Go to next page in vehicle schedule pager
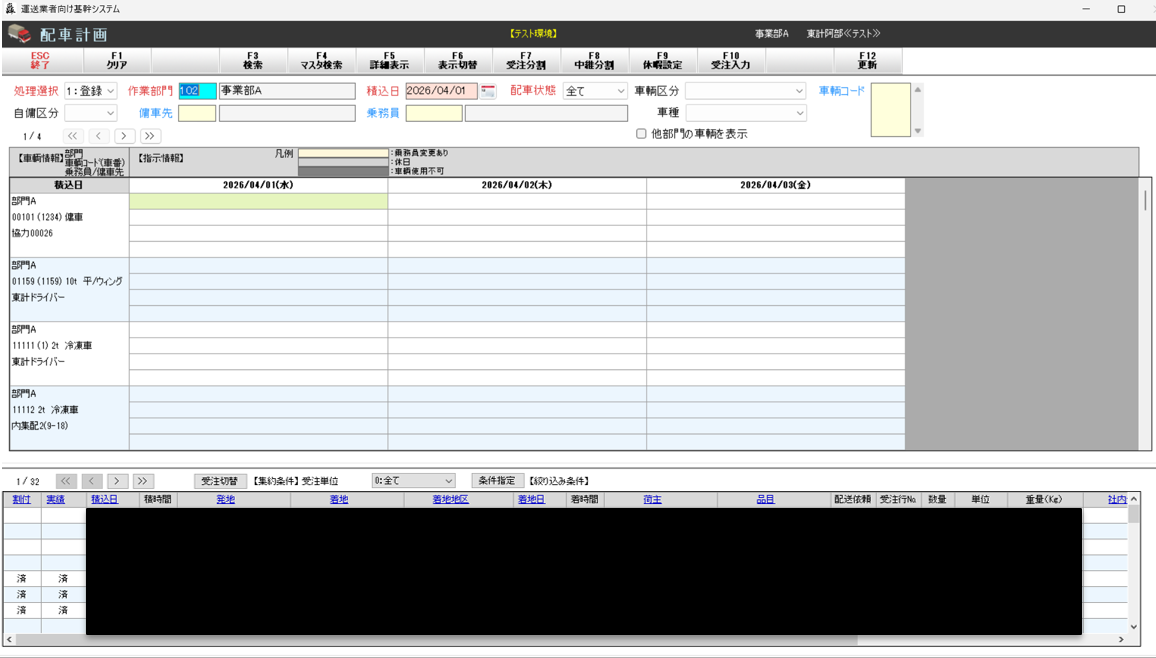The width and height of the screenshot is (1156, 658). point(124,136)
